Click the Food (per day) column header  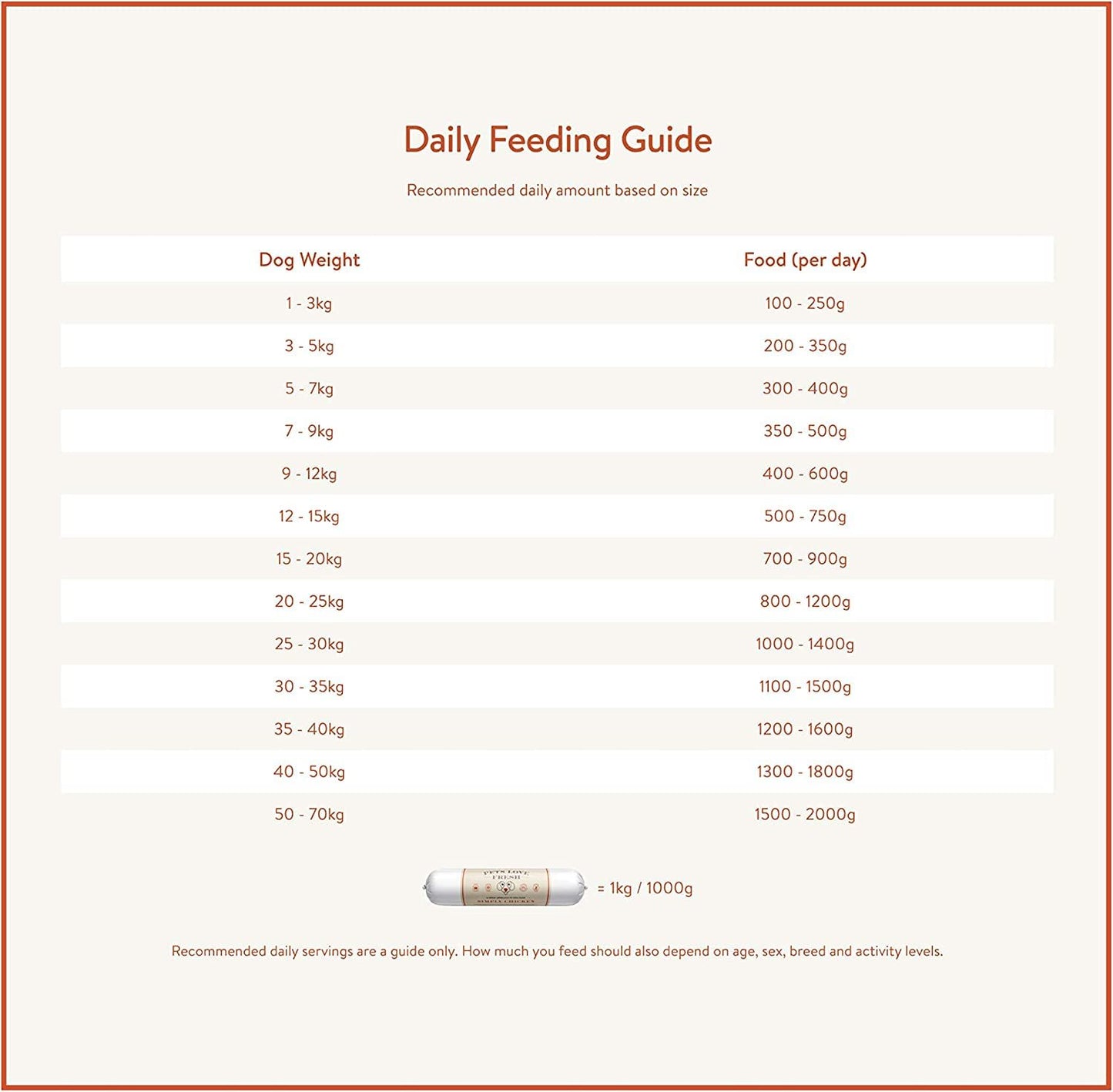805,260
